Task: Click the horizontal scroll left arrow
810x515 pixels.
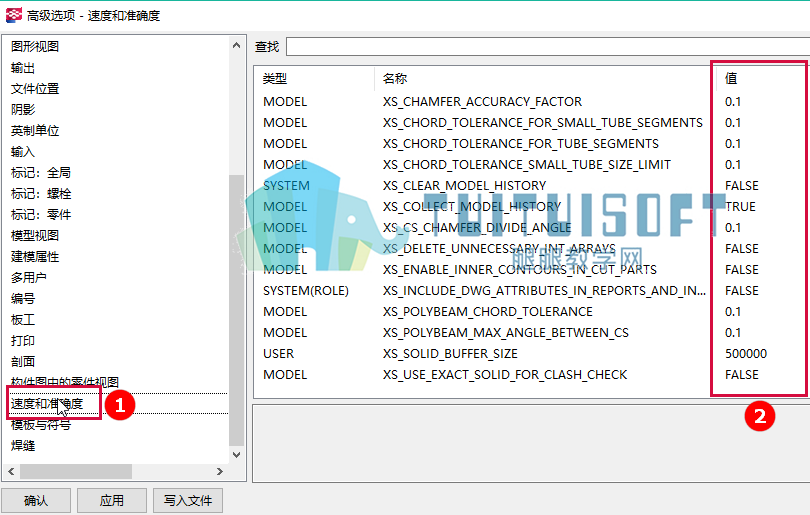Action: tap(11, 471)
